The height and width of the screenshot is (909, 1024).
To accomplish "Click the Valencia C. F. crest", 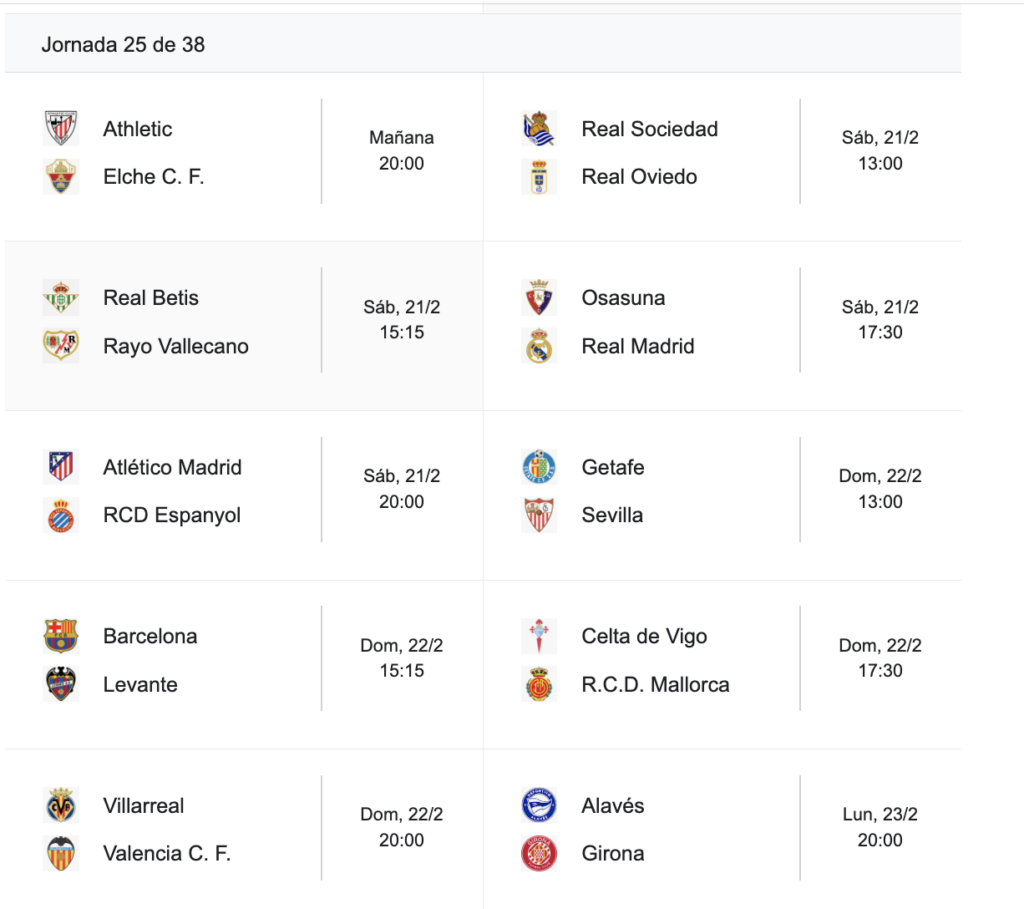I will coord(61,853).
